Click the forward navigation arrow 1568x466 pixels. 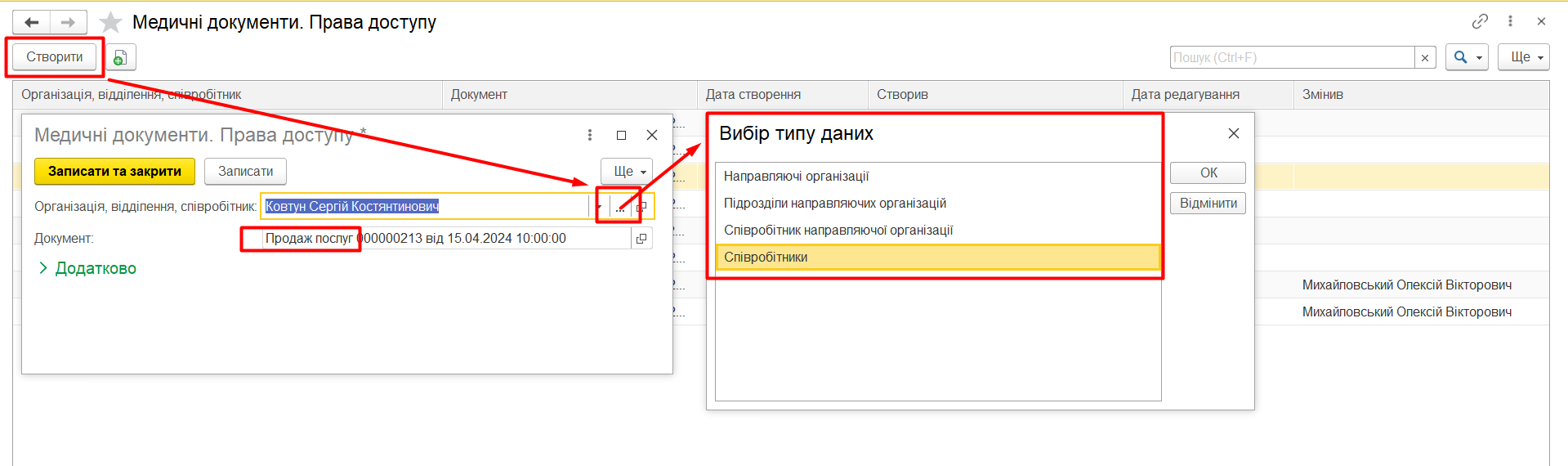pos(69,22)
